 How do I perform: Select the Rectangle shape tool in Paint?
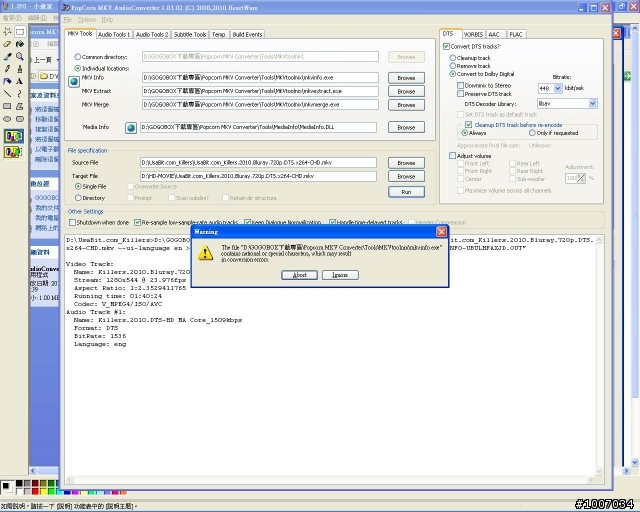7,106
